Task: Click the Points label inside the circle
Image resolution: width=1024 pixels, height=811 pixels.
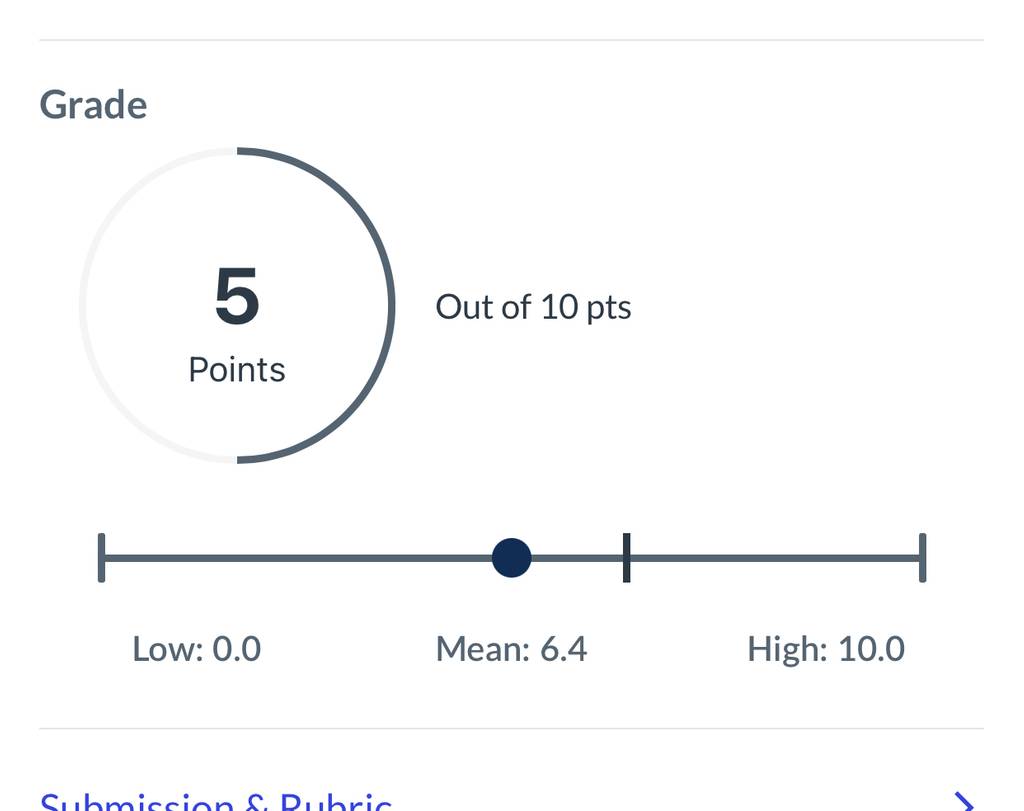Action: [236, 370]
